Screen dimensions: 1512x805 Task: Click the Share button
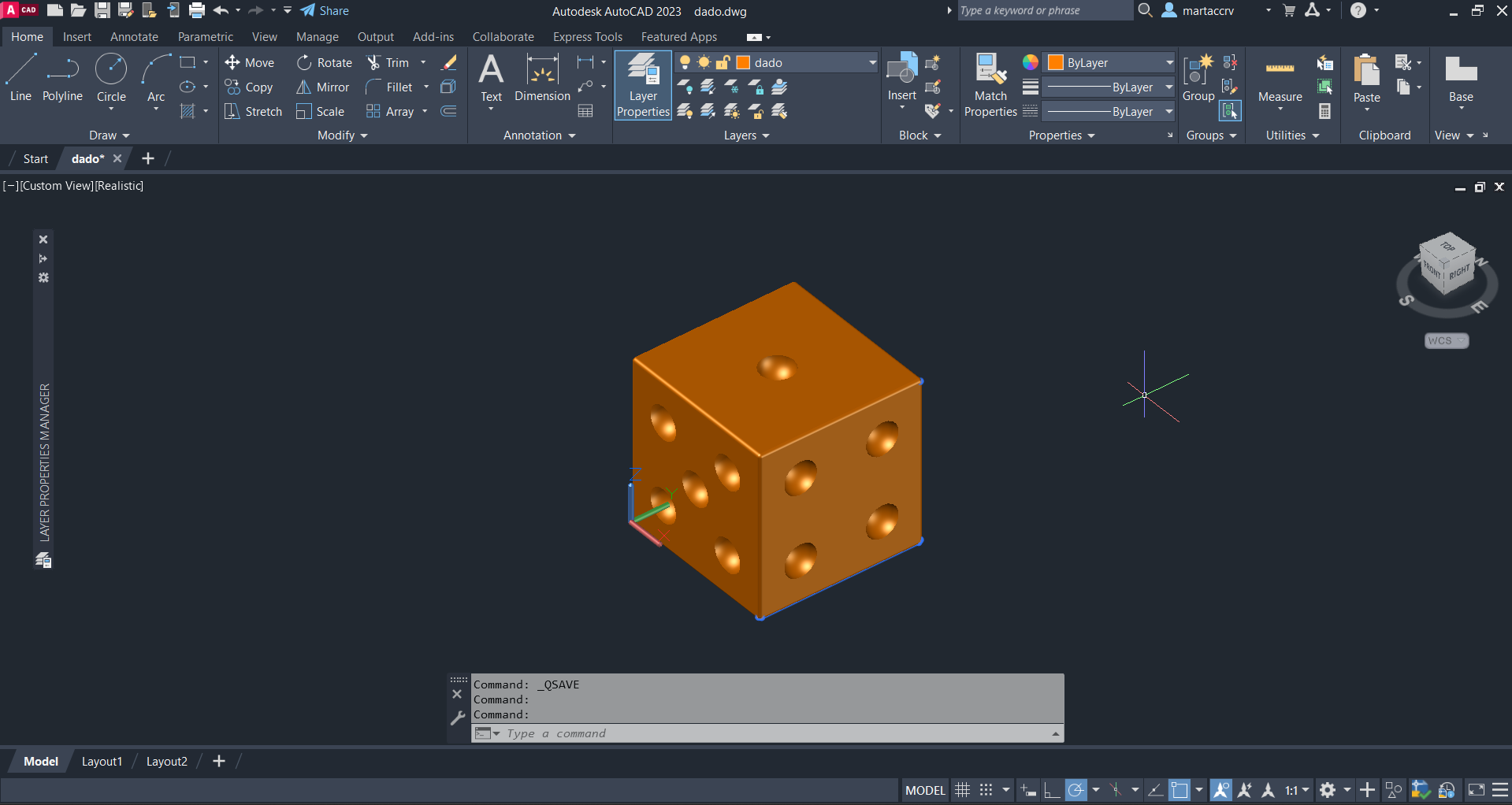point(325,10)
